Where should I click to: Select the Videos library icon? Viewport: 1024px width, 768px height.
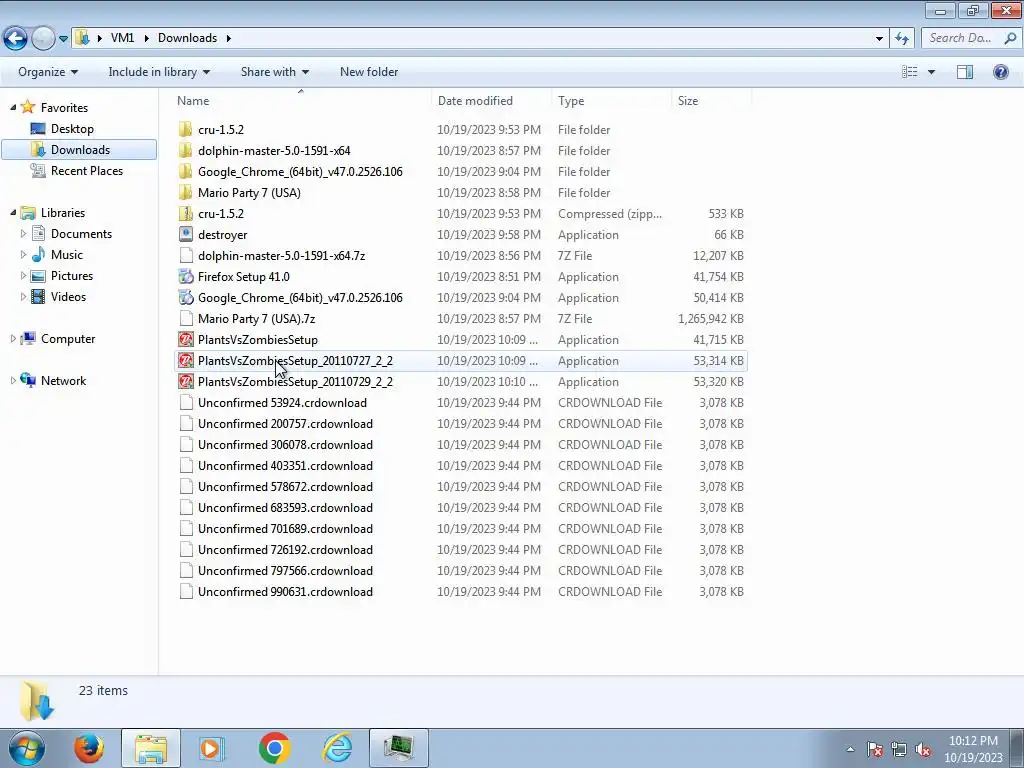tap(39, 296)
